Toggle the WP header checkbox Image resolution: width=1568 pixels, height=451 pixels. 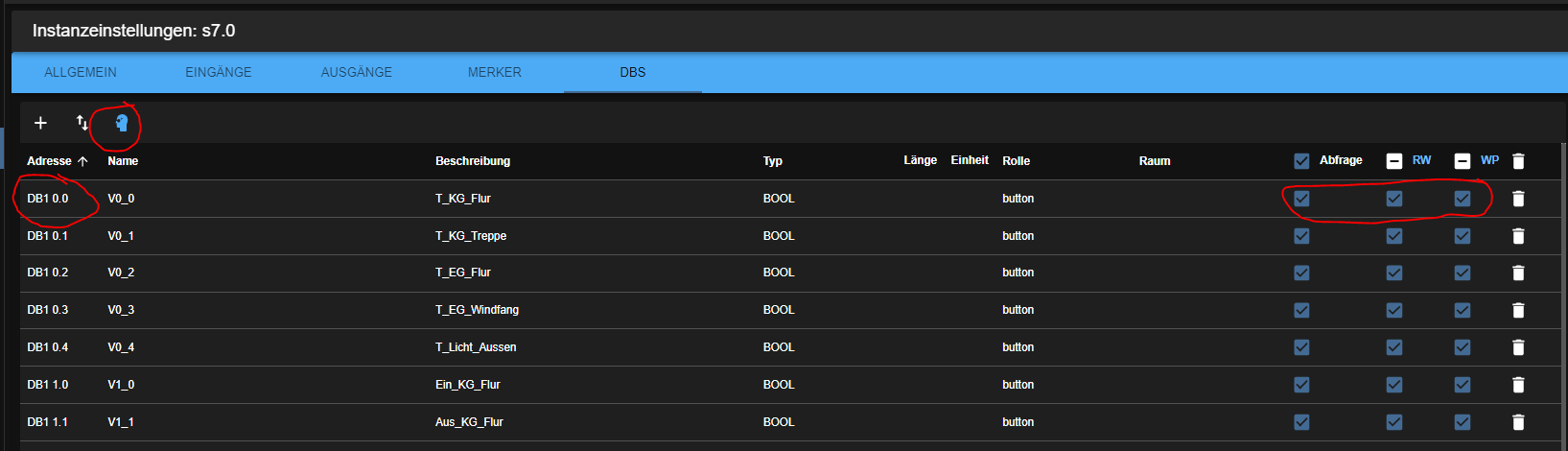click(x=1463, y=161)
